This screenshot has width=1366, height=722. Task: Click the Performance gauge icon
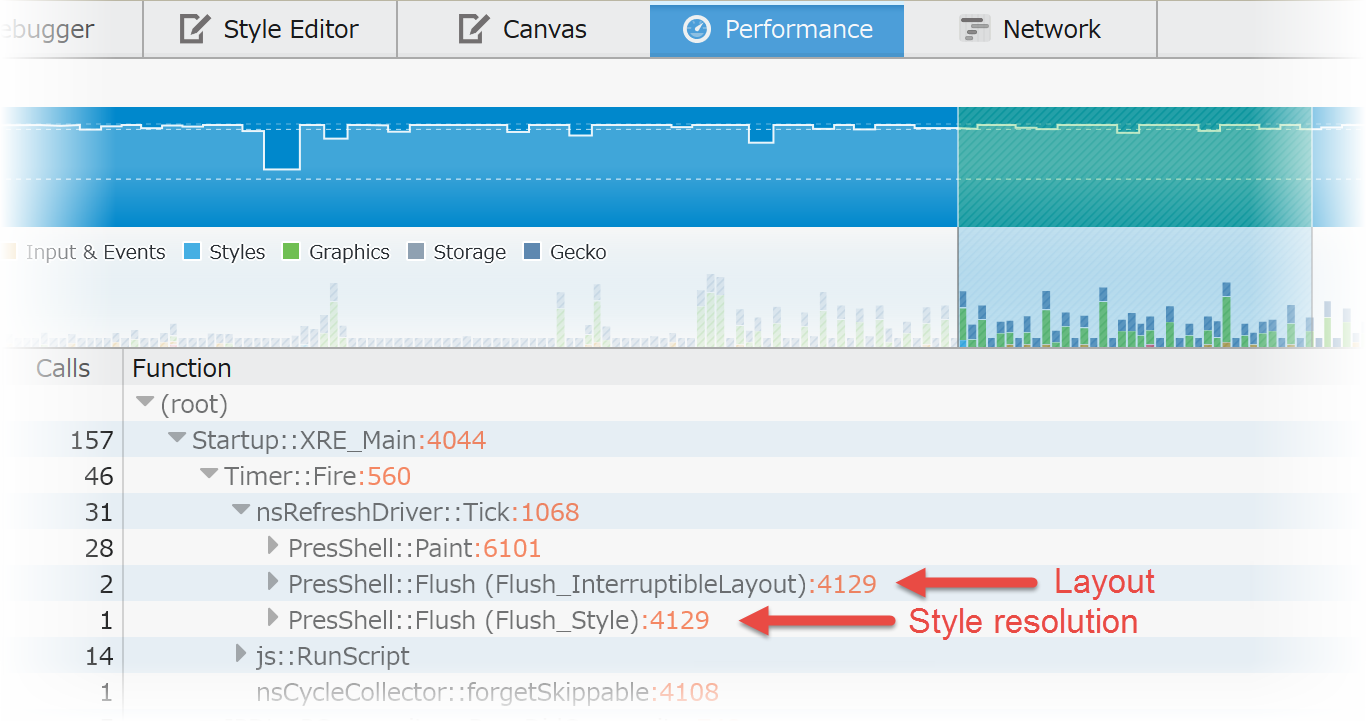point(696,29)
